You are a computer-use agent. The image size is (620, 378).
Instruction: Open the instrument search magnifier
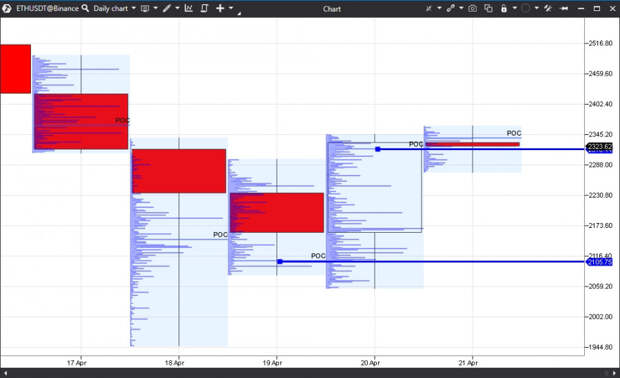[x=85, y=8]
